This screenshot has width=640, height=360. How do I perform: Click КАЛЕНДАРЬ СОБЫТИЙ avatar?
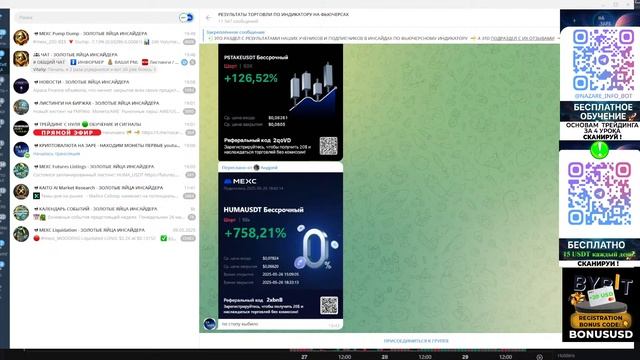21,213
